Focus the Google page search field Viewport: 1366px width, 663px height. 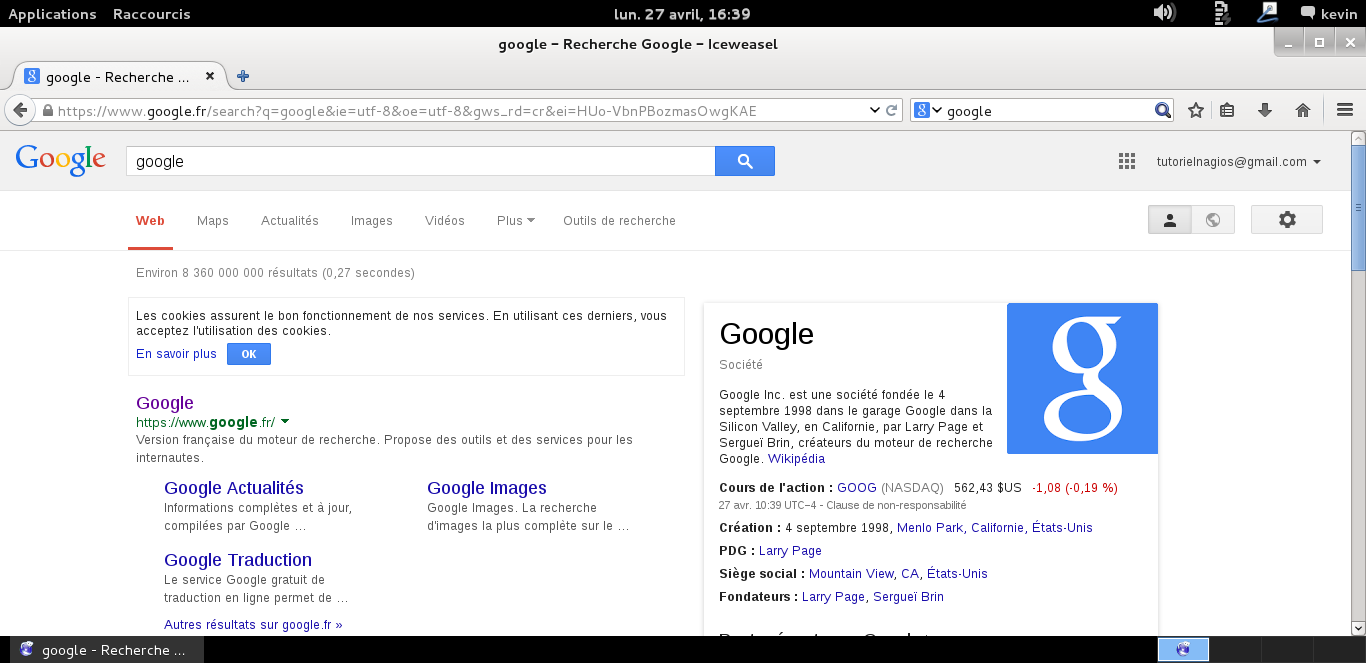420,161
